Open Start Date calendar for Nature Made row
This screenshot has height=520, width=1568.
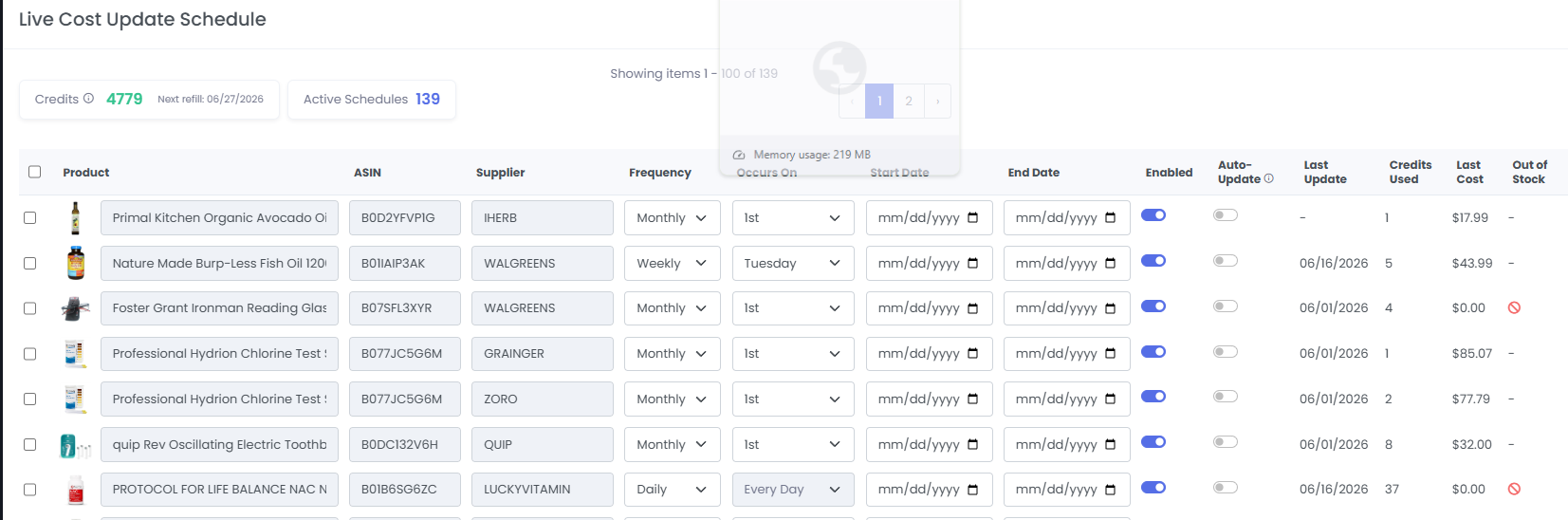point(972,264)
